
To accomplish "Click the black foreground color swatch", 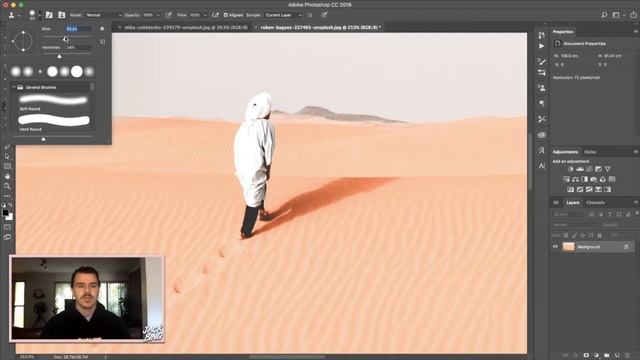I will (x=5, y=213).
